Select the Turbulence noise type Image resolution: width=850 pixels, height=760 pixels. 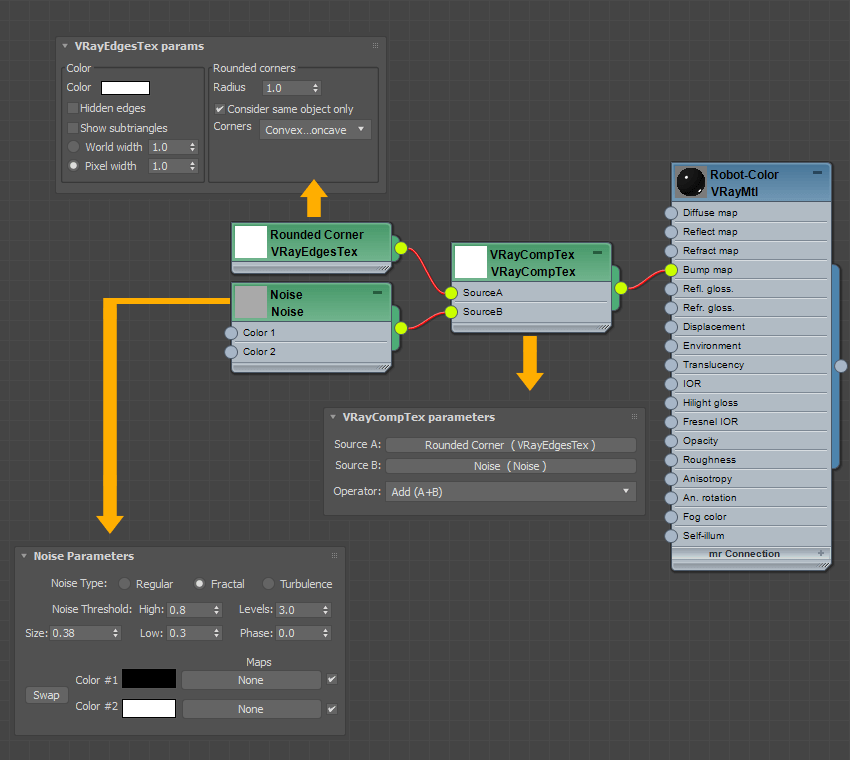coord(268,584)
